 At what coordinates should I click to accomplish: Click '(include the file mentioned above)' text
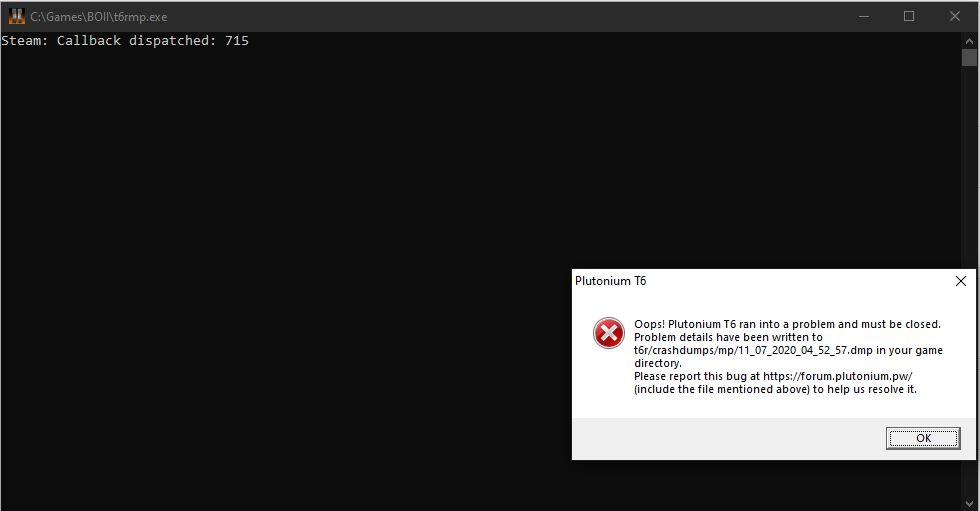click(x=722, y=389)
